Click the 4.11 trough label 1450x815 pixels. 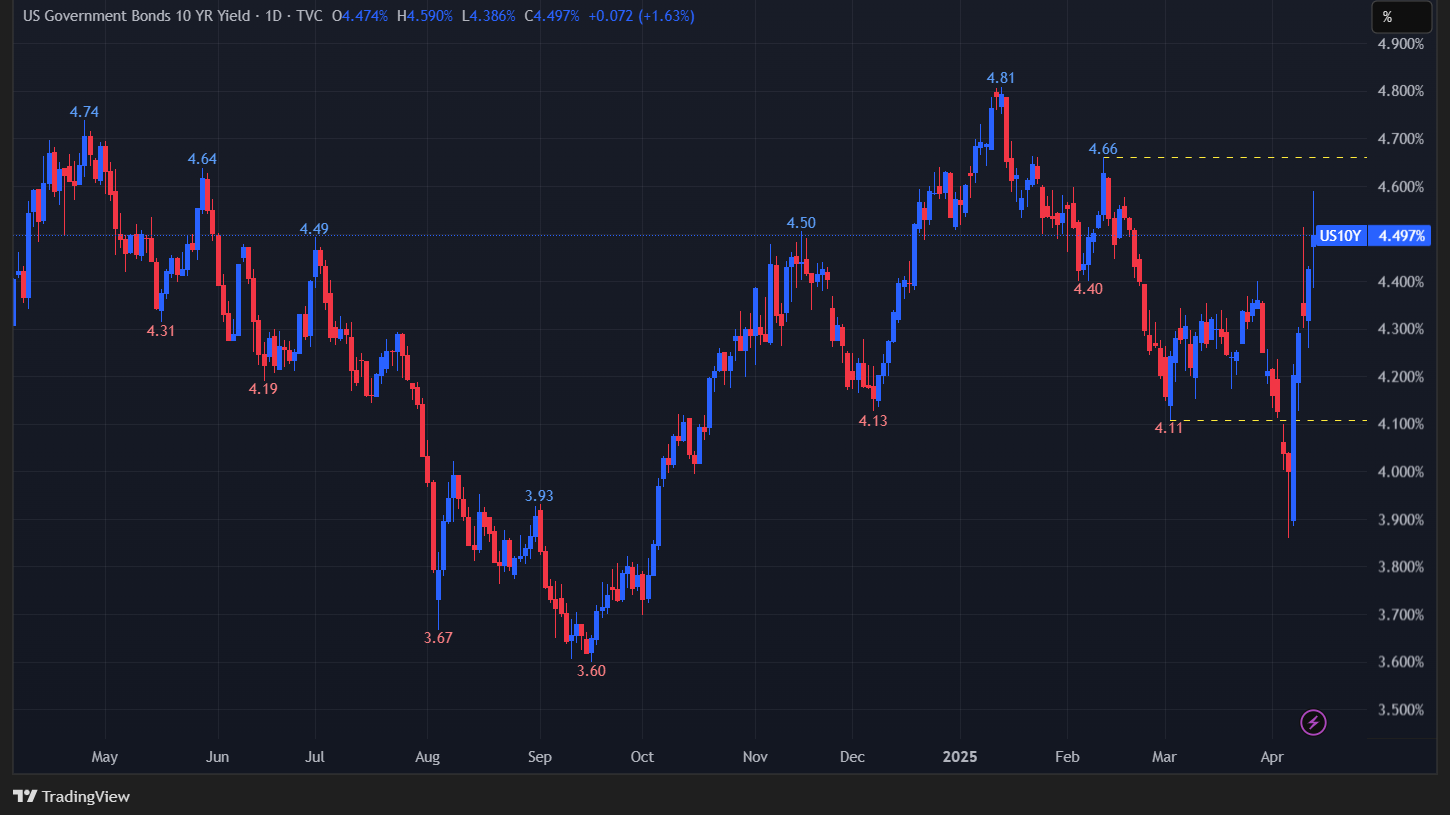click(1169, 428)
